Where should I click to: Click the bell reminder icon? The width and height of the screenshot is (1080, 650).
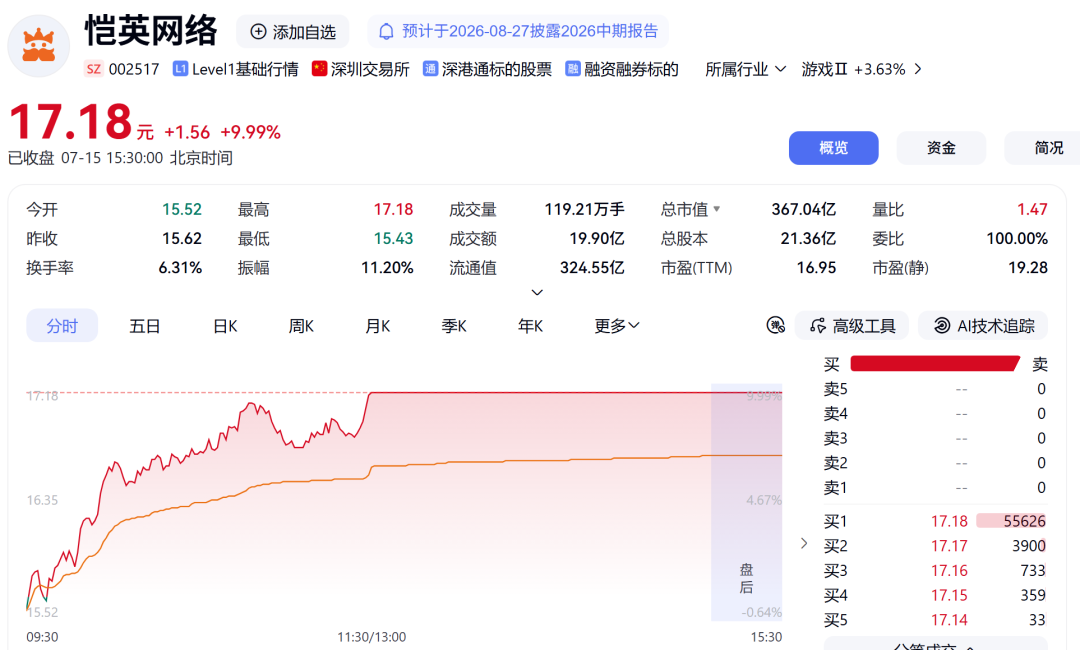386,32
